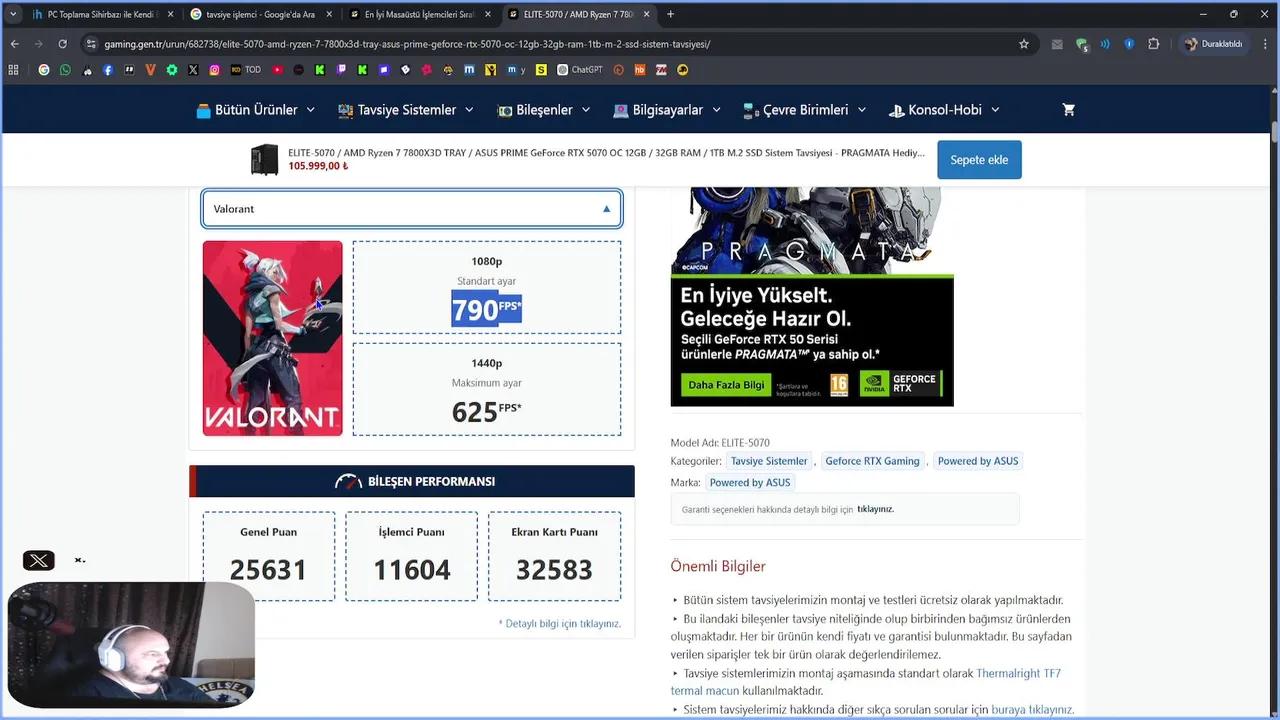Close the tavsiye işlemci Google tab
The image size is (1280, 720).
pyautogui.click(x=329, y=14)
